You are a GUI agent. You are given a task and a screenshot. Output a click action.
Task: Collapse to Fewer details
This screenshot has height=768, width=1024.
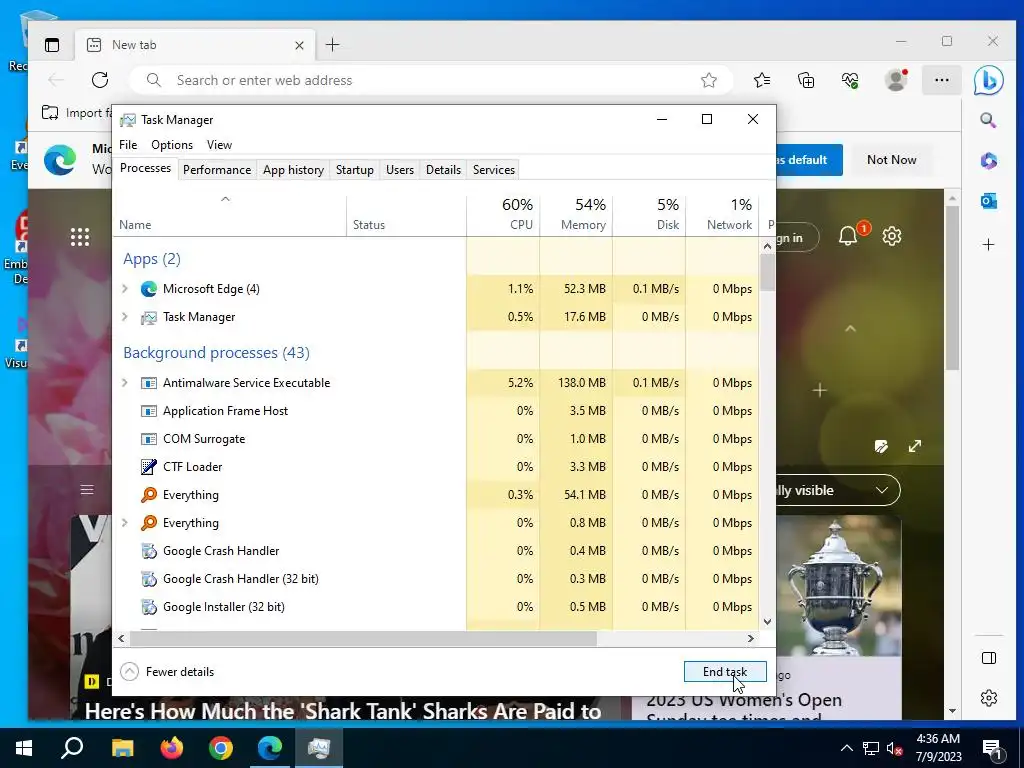point(168,671)
